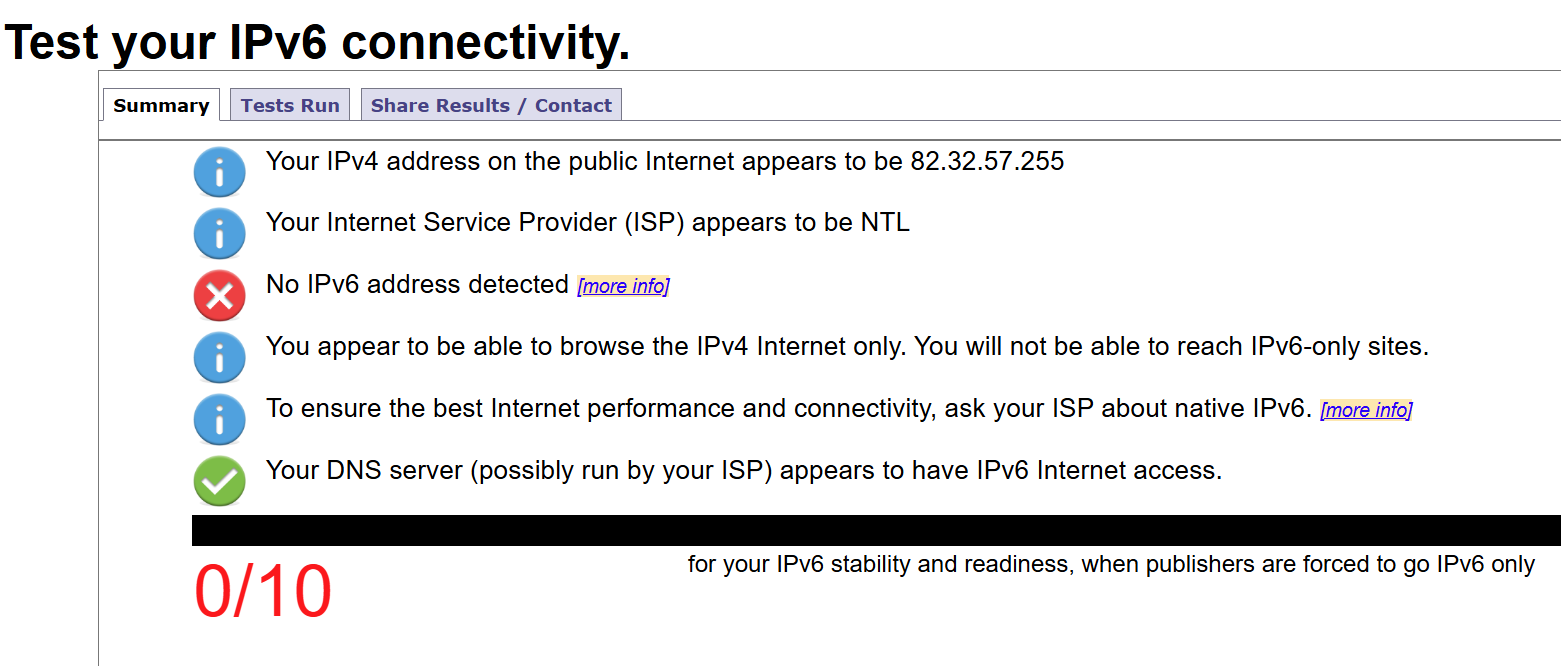Click the IPv6 stability and readiness caption
1561x666 pixels.
tap(1111, 564)
